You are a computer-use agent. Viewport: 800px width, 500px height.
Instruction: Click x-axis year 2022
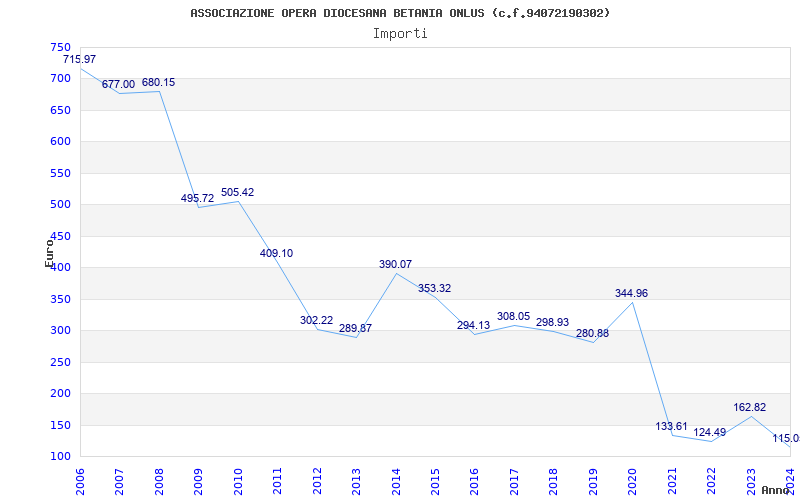click(712, 482)
